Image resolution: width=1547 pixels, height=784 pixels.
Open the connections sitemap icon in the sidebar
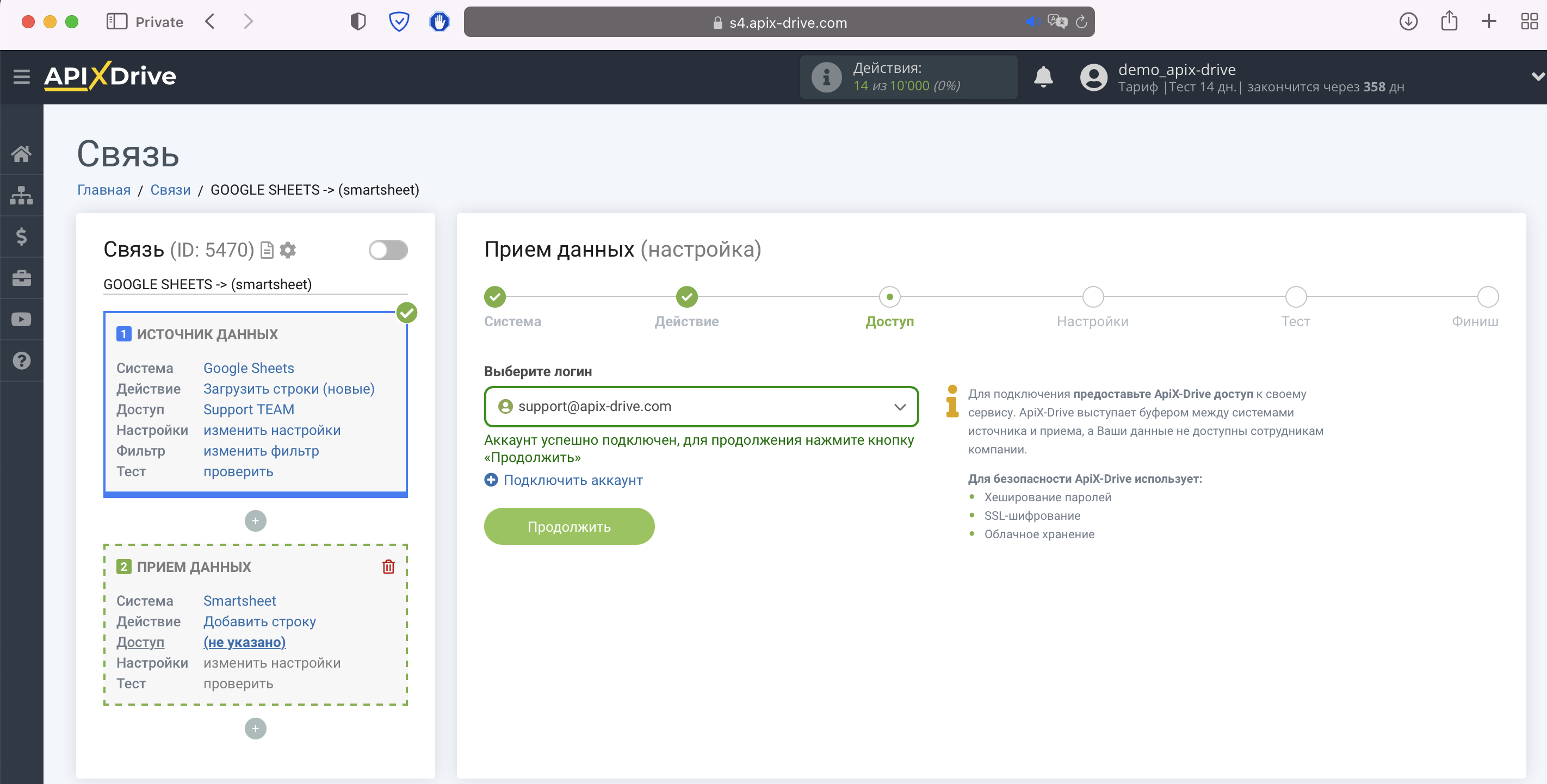coord(22,195)
